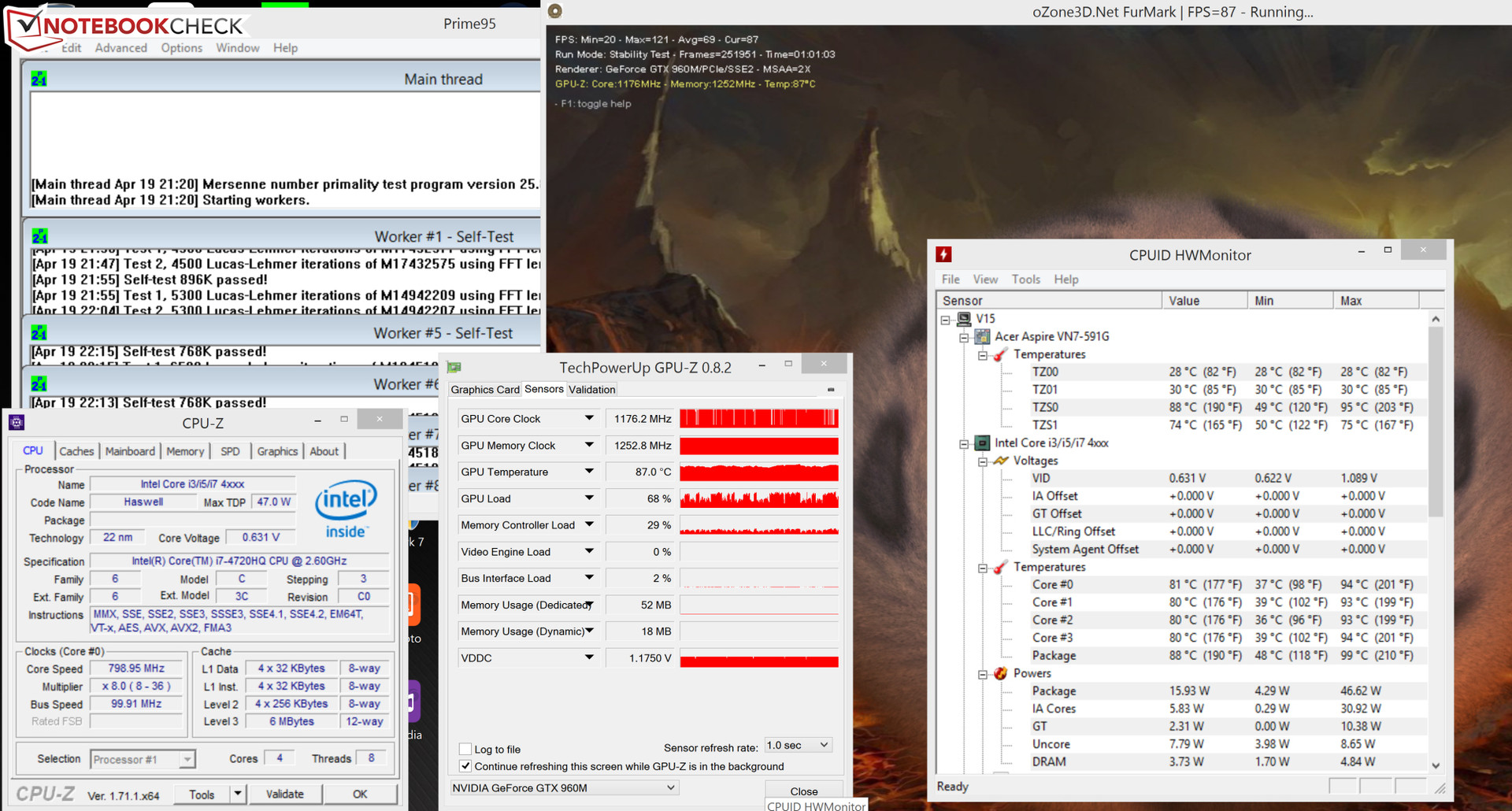The width and height of the screenshot is (1512, 811).
Task: Open the NVIDIA GeForce GTX 960M selector
Action: (564, 787)
